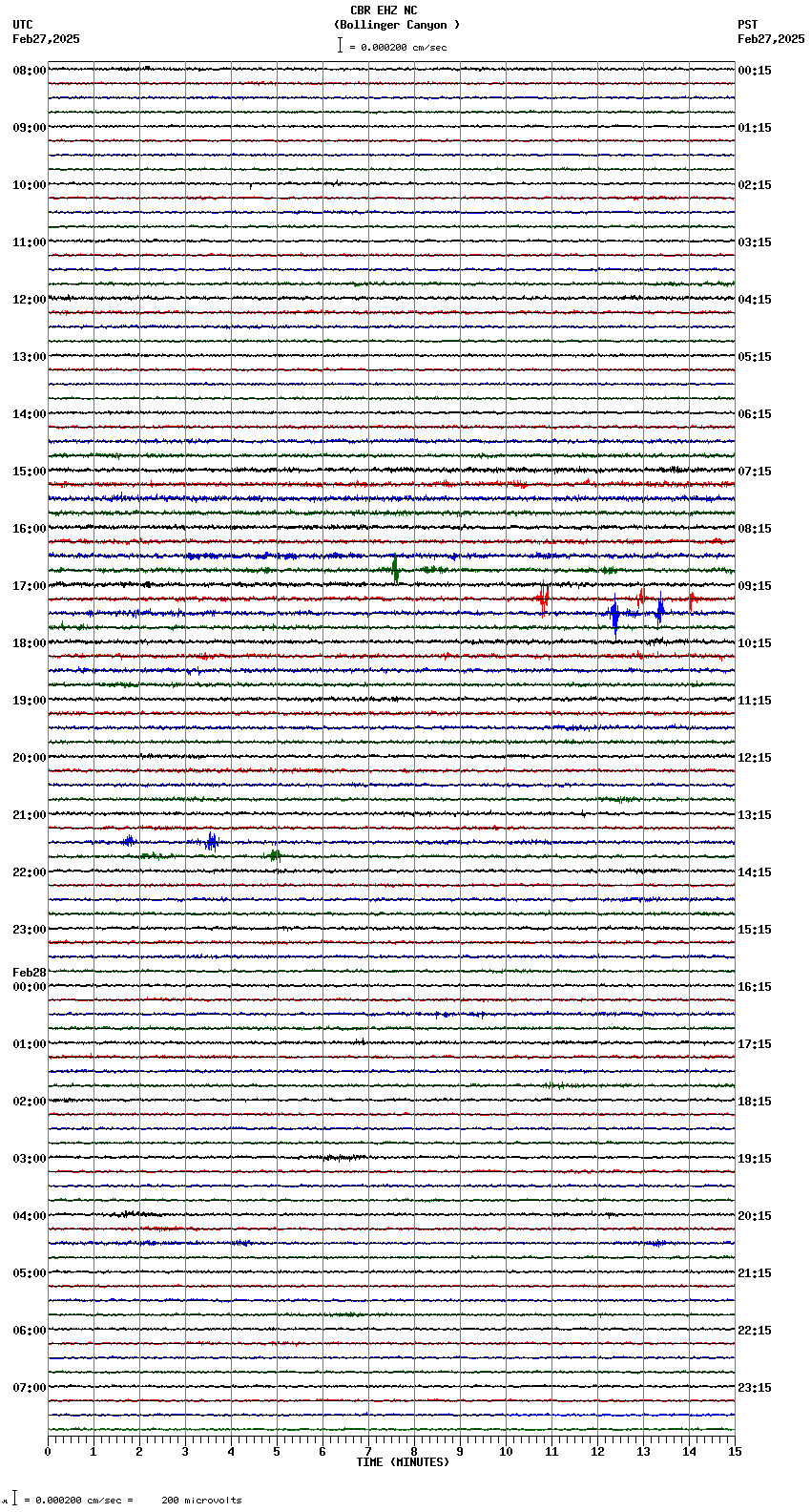Image resolution: width=811 pixels, height=1512 pixels.
Task: Click the green seismic burst on 16:45 trace
Action: click(x=395, y=570)
